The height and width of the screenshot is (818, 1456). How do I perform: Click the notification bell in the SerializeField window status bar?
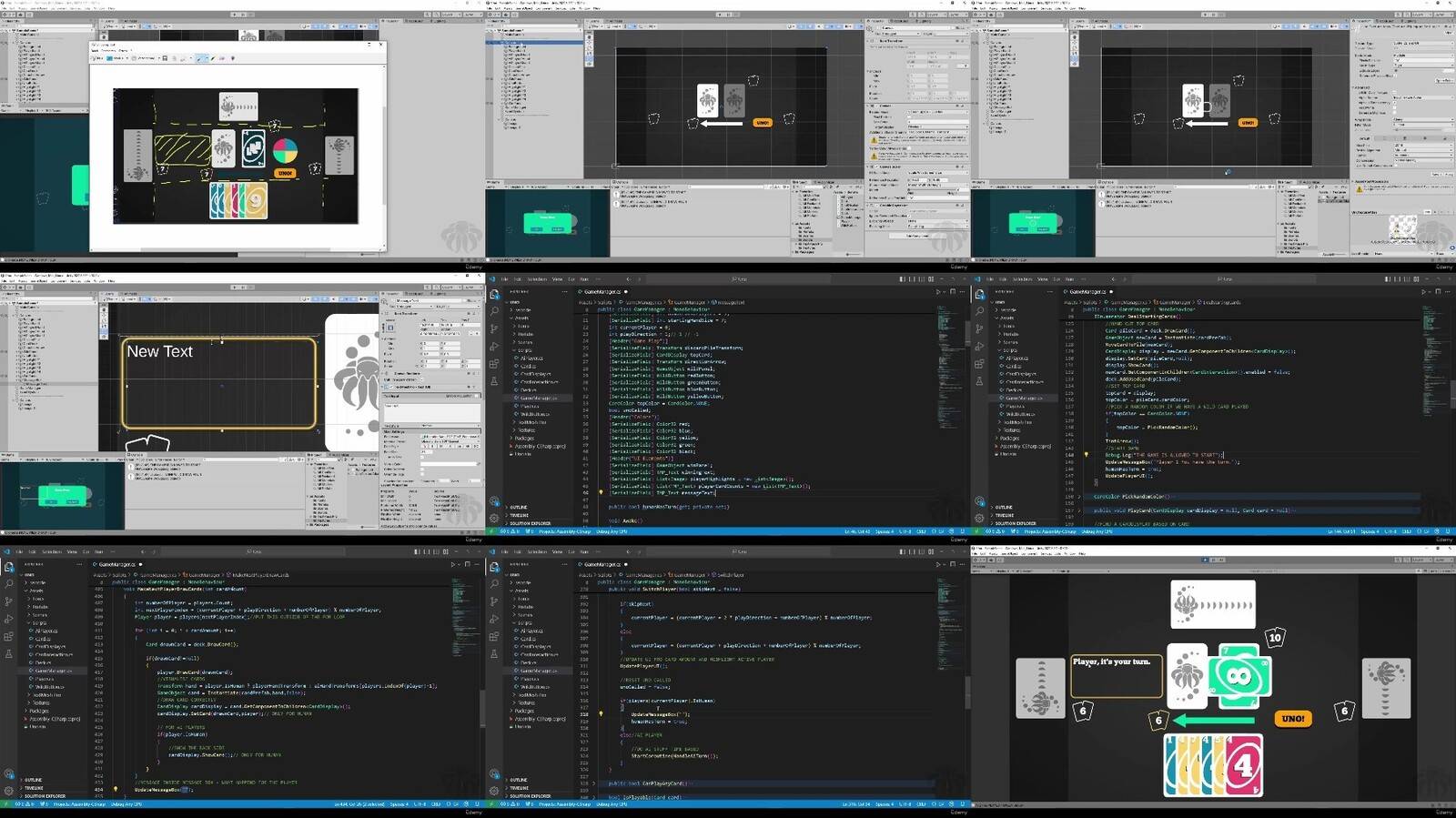(x=963, y=531)
